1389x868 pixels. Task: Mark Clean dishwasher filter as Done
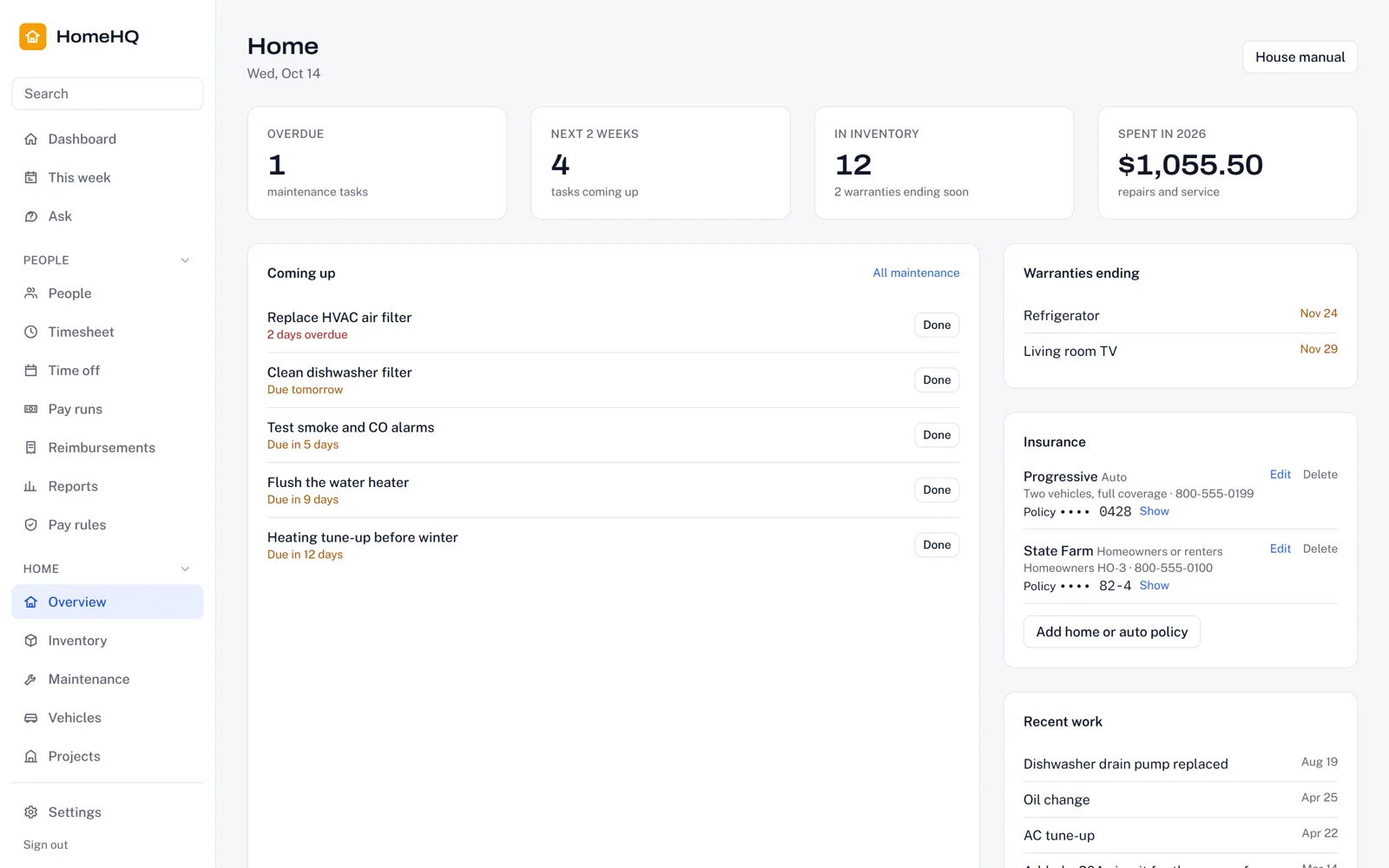point(937,380)
